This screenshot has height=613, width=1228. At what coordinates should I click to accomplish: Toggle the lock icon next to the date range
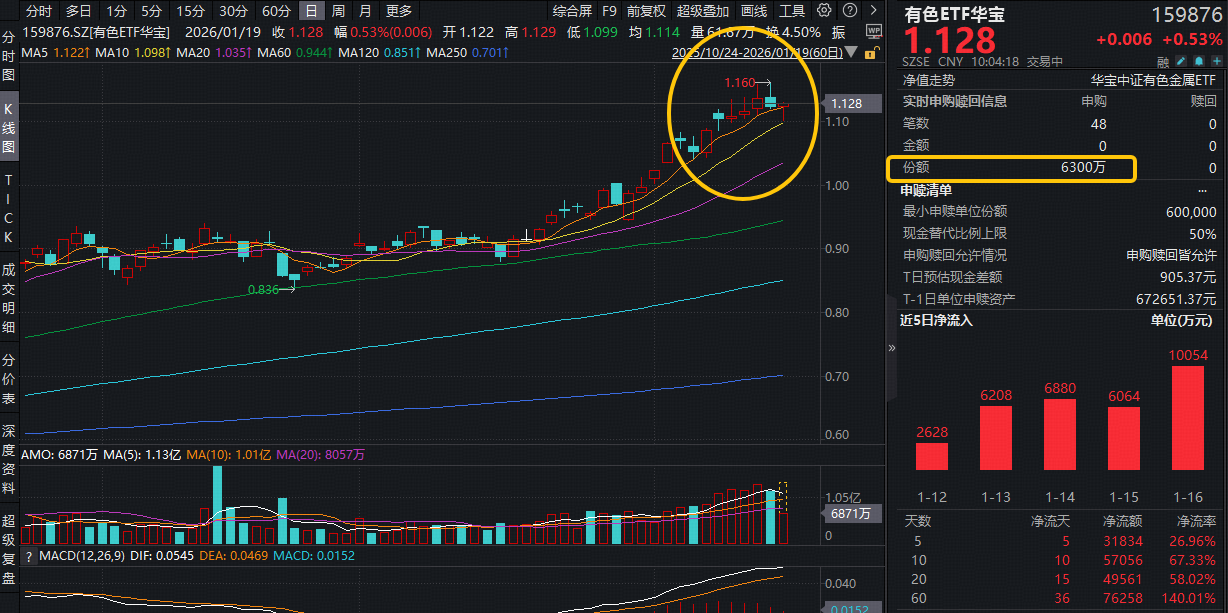(869, 53)
